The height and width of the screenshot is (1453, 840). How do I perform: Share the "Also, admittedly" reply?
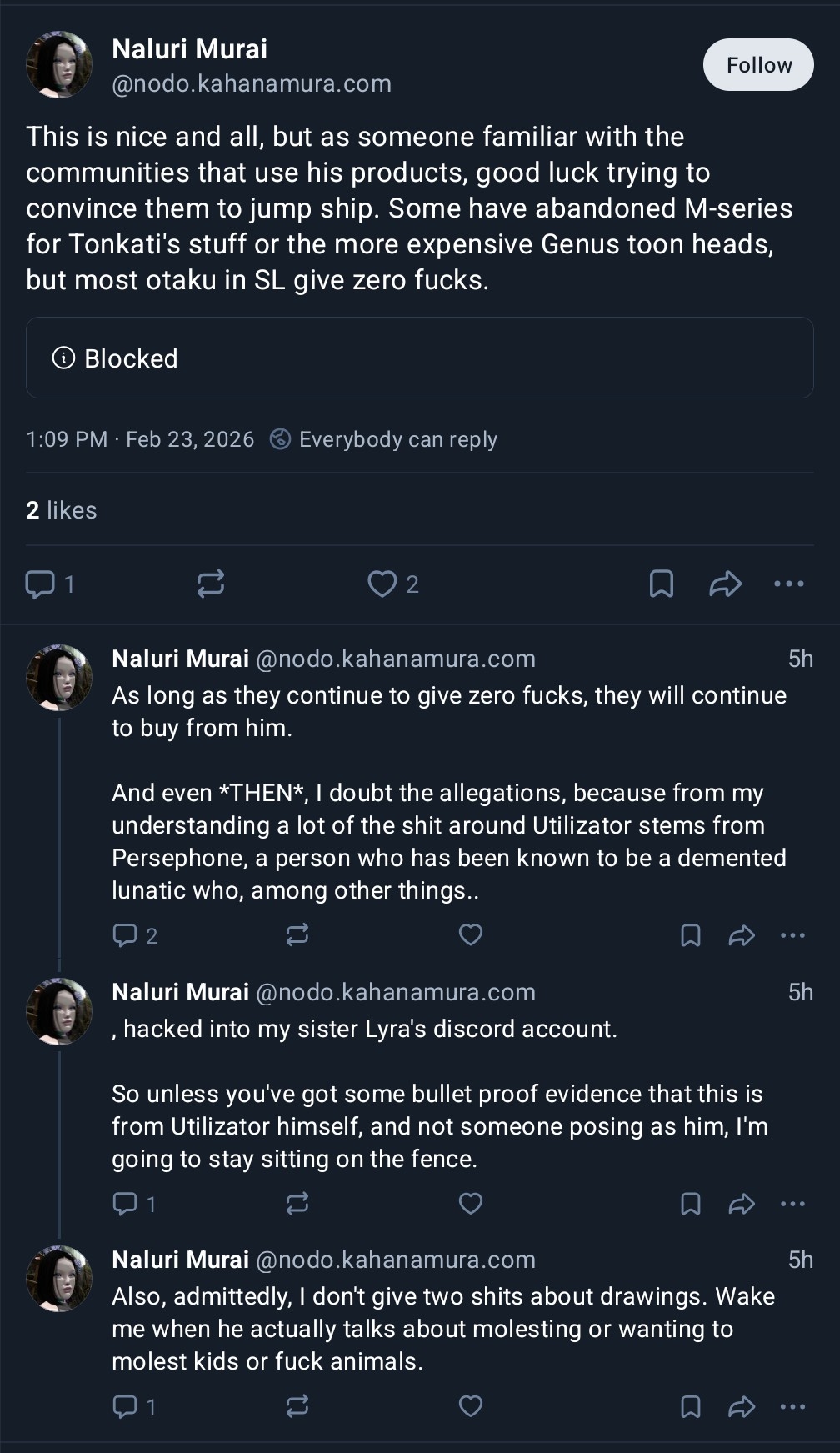click(742, 1406)
